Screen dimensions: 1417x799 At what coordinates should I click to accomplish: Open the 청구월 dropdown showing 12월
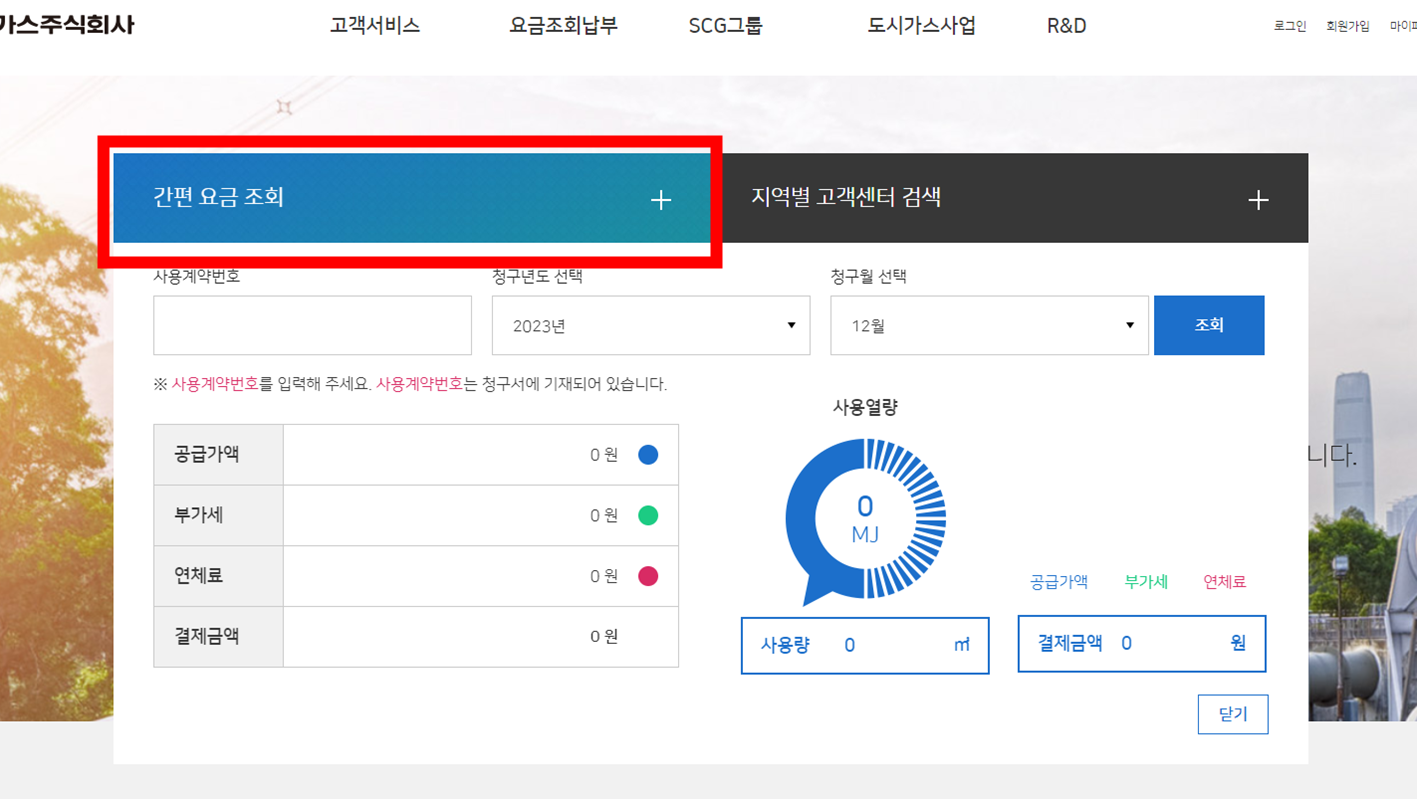988,325
